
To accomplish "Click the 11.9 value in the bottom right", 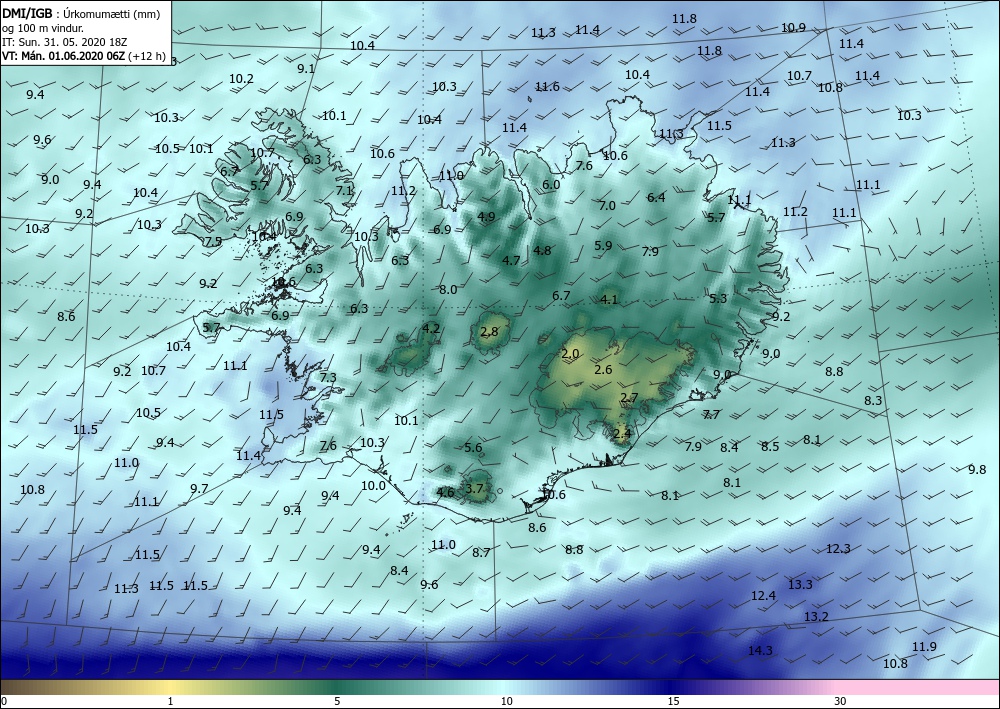I will click(924, 647).
